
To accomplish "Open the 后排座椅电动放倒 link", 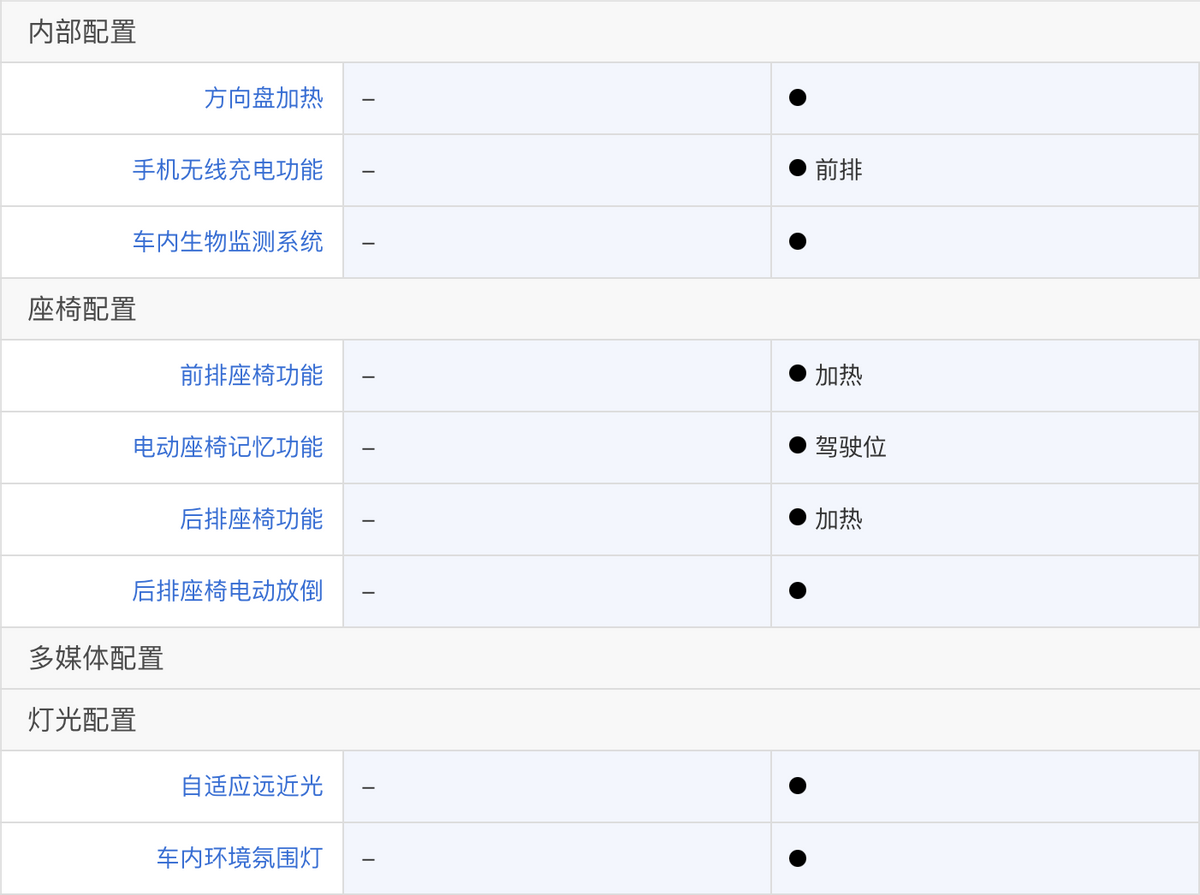I will point(228,592).
